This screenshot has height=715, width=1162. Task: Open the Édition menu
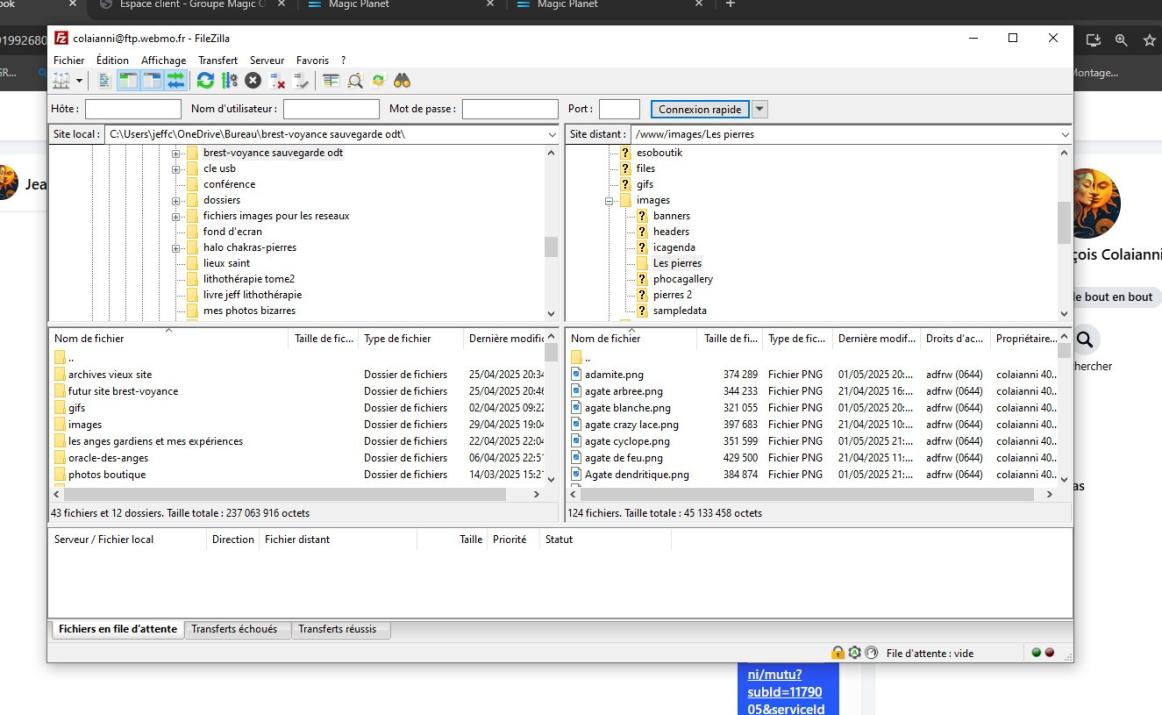(113, 60)
